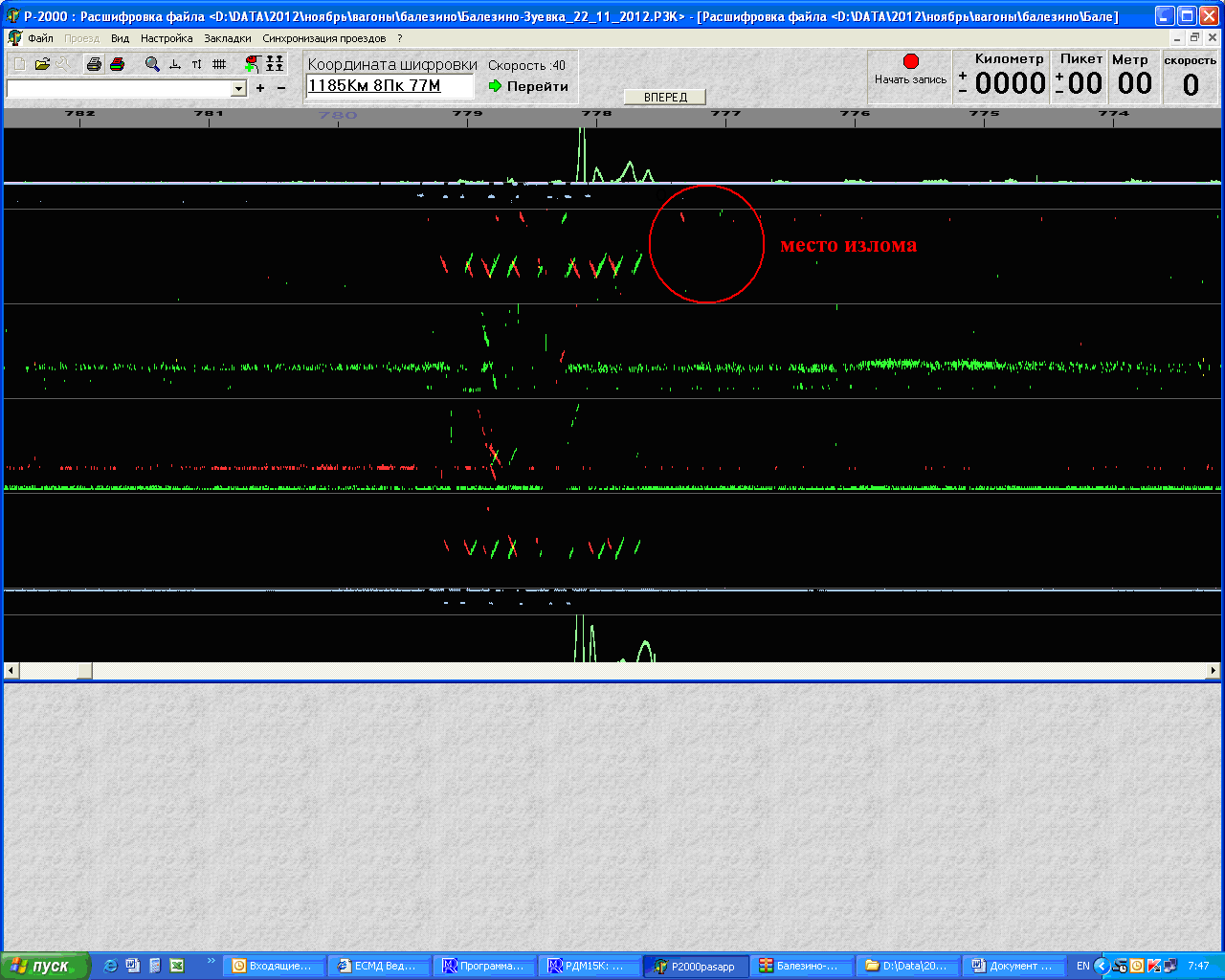Screen dimensions: 1225x980
Task: Click the ВПЕРЕД direction button
Action: [x=665, y=97]
